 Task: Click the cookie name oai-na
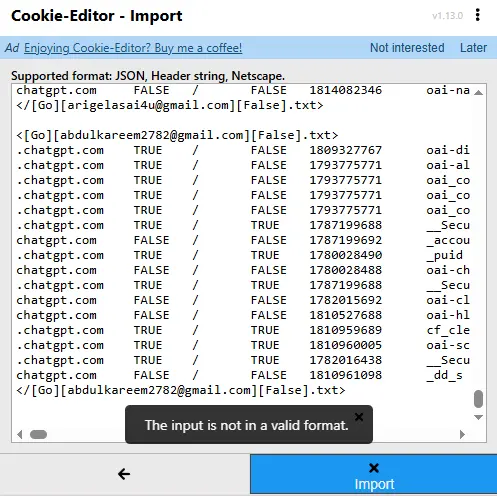click(448, 90)
